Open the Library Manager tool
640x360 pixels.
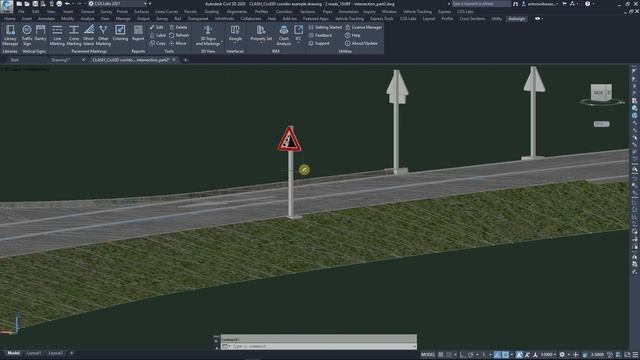[x=10, y=35]
